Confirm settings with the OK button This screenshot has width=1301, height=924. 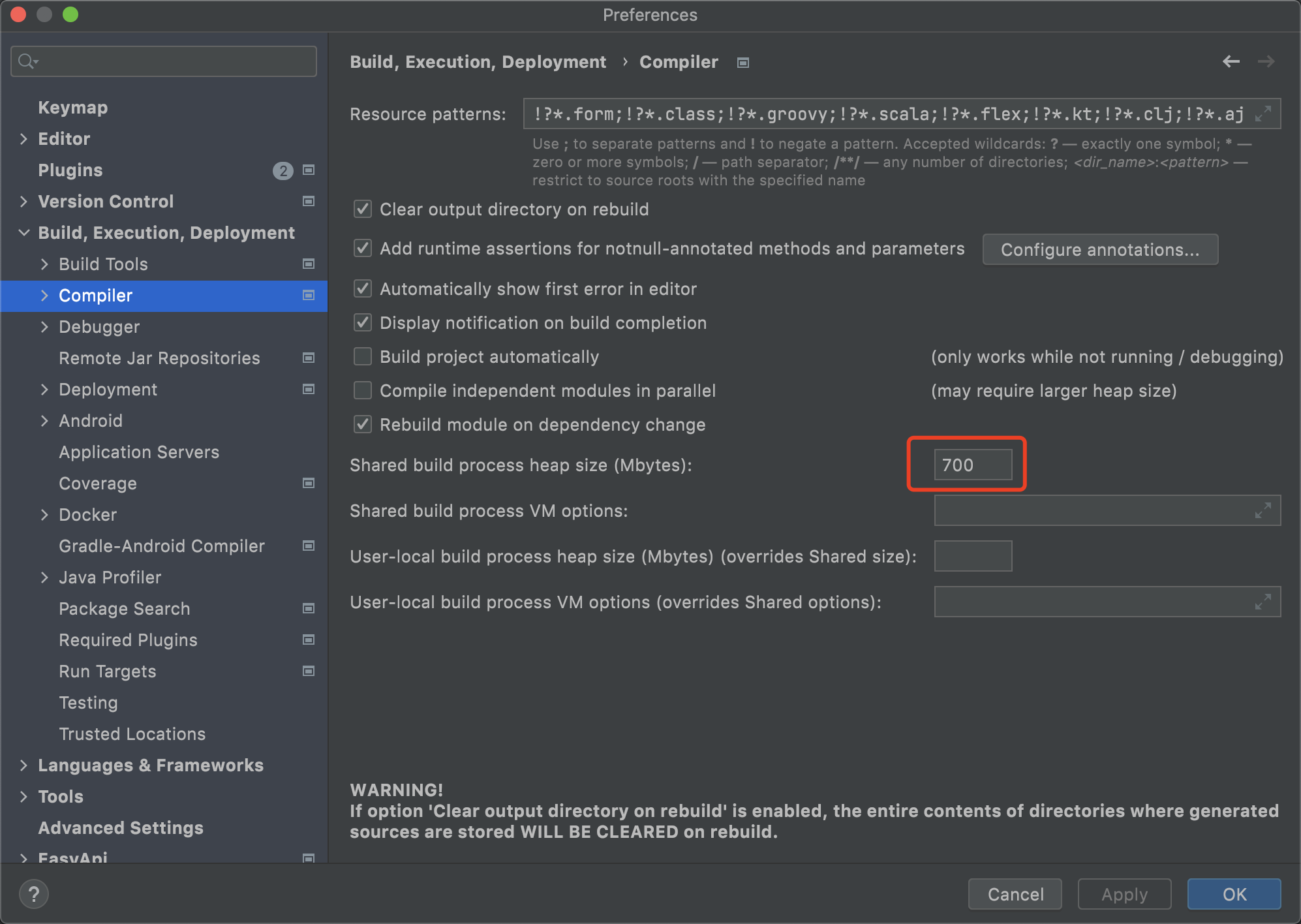pos(1233,894)
